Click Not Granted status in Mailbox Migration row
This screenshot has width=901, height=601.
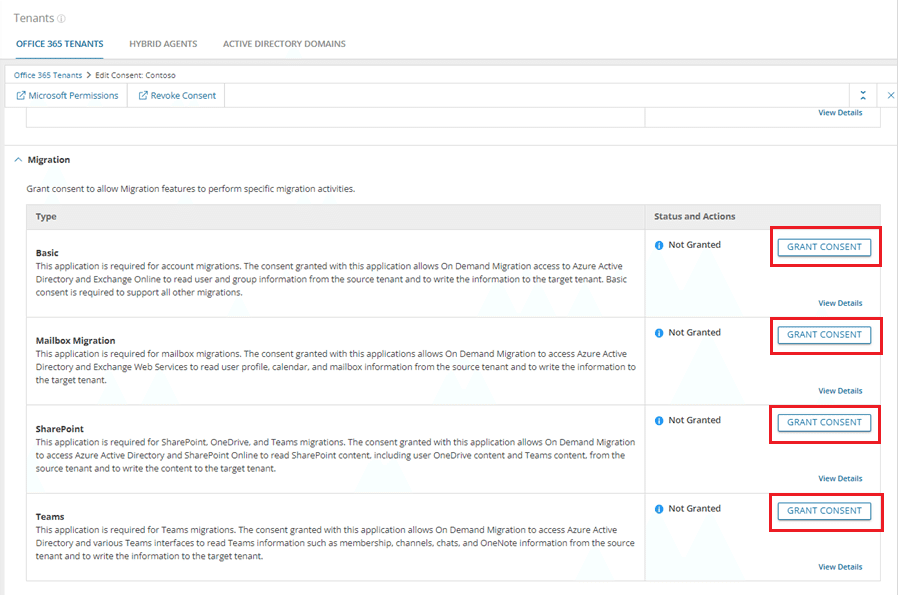pyautogui.click(x=694, y=333)
